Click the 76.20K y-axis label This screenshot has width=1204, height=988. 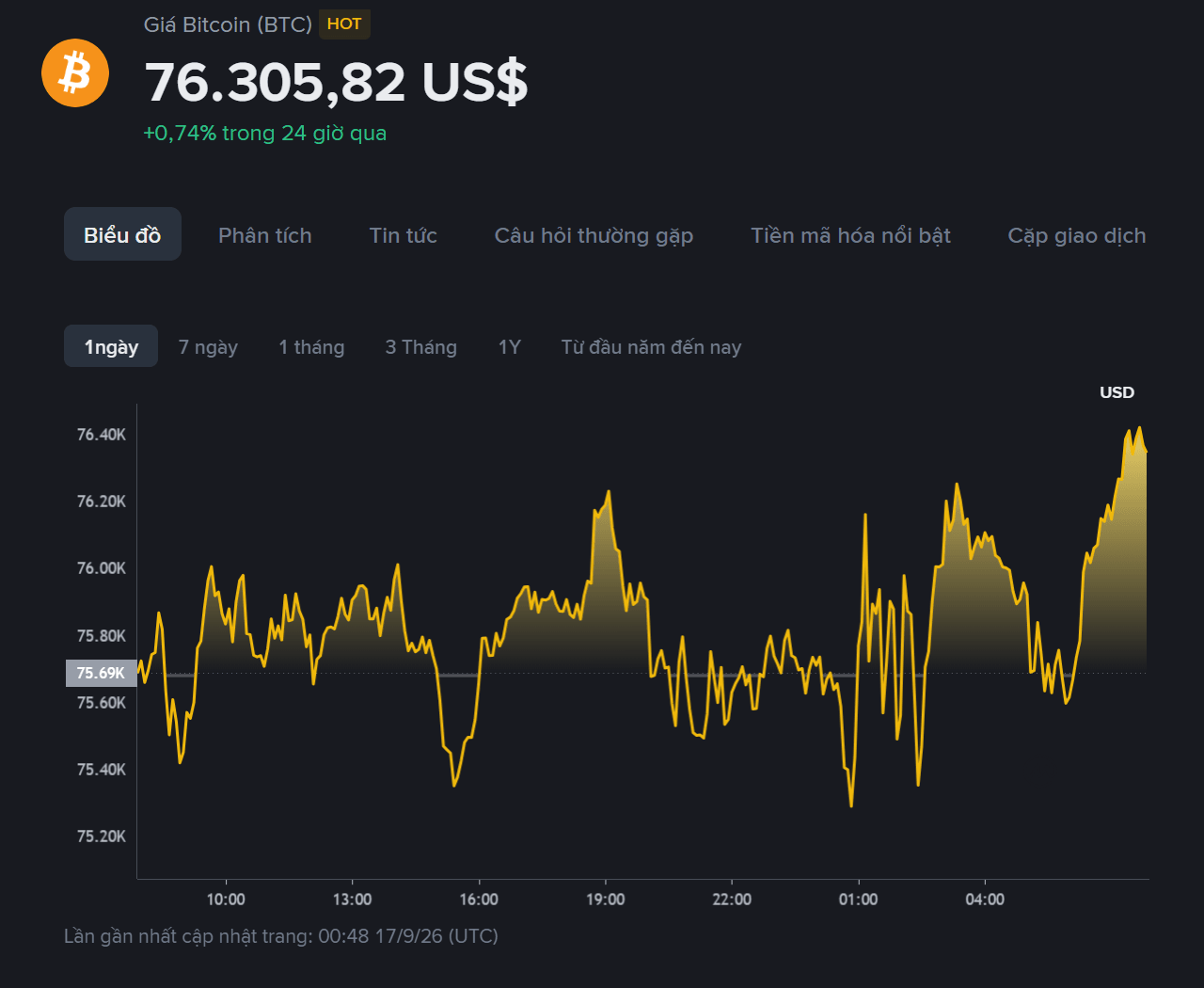point(101,501)
